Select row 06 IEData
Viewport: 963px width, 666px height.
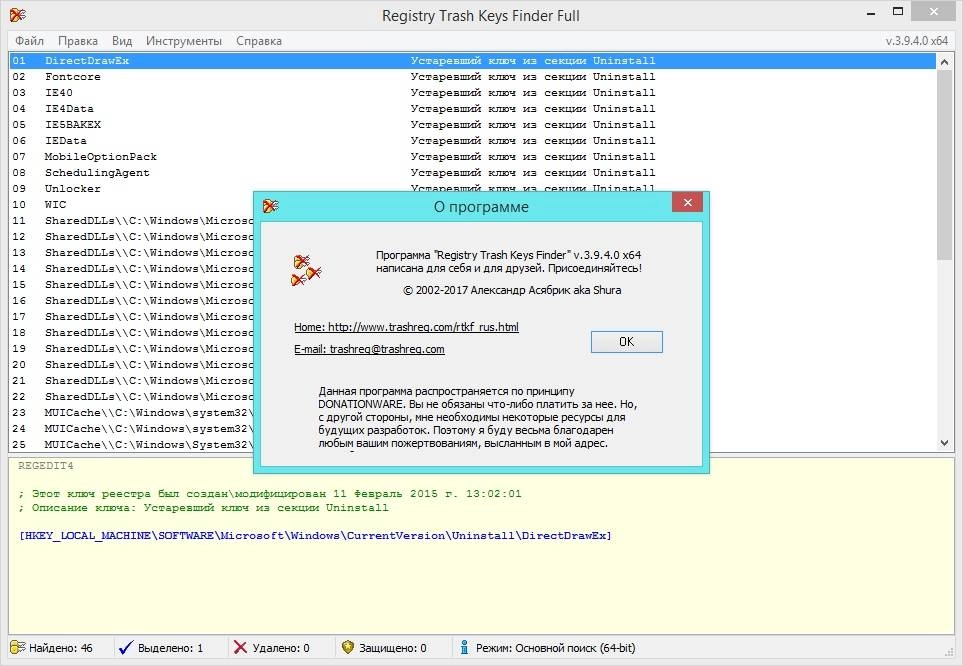click(472, 141)
